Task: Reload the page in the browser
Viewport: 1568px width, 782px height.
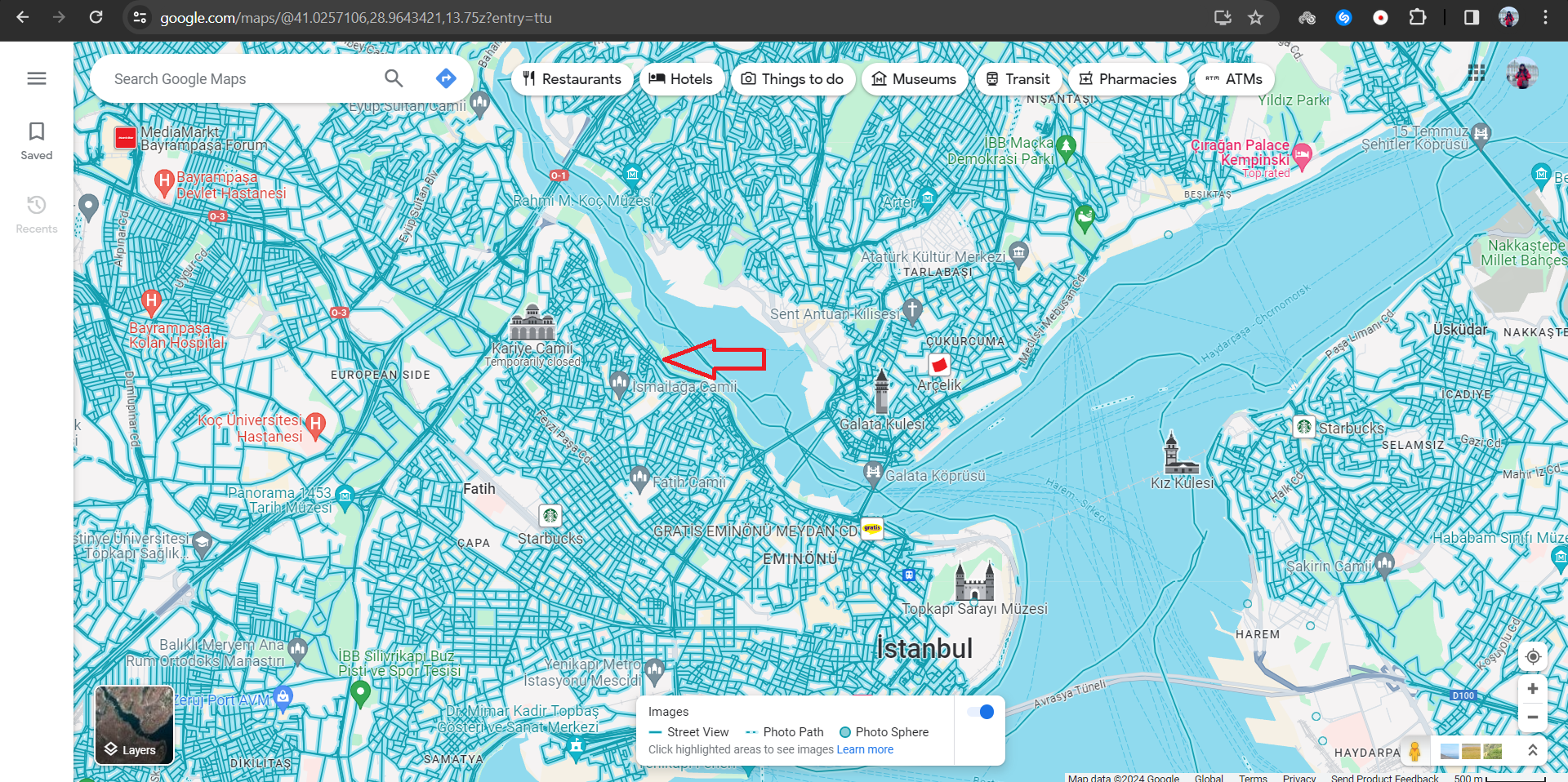Action: (96, 17)
